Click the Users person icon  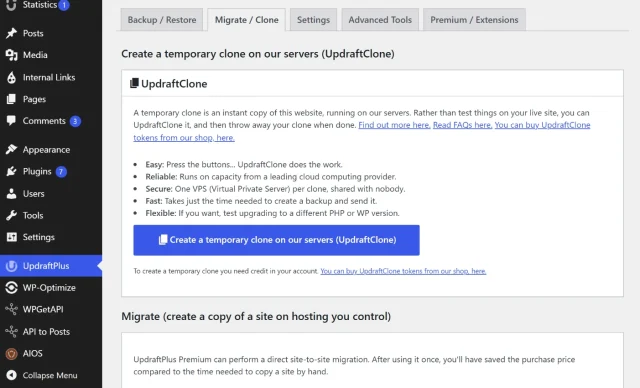click(11, 193)
